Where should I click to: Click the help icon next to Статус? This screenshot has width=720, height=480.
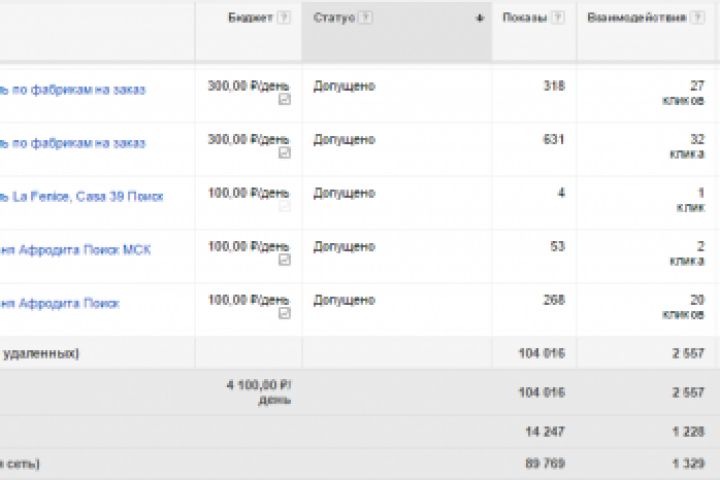[x=366, y=18]
